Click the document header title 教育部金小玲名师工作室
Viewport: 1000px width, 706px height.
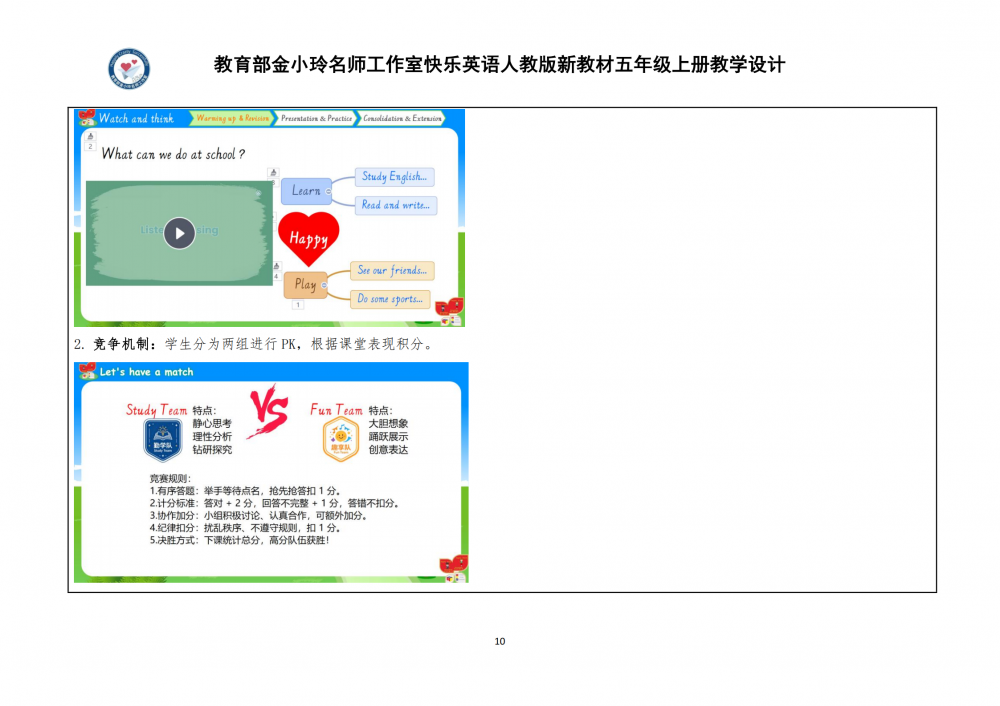pyautogui.click(x=499, y=64)
